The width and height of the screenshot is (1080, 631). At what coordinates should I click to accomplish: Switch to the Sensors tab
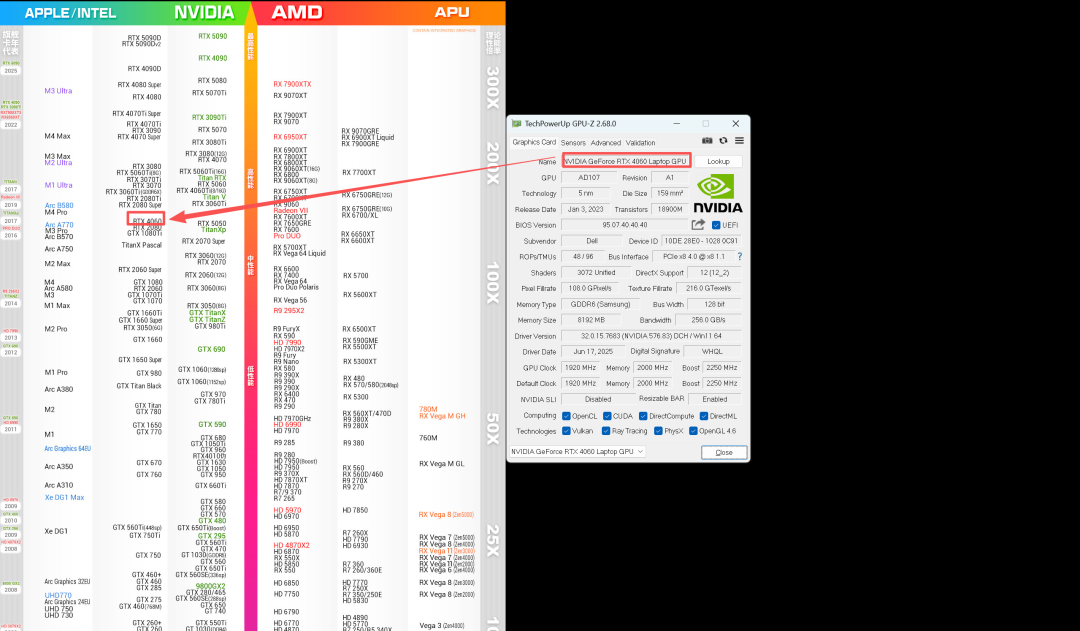573,143
